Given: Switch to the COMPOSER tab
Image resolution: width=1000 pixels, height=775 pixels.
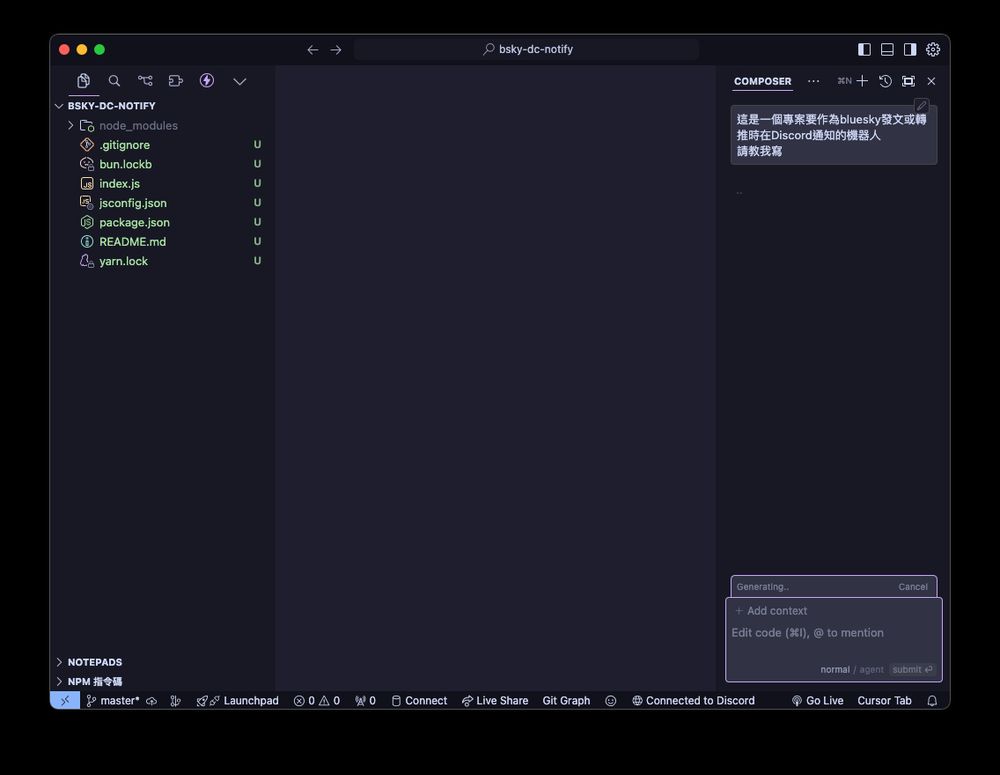Looking at the screenshot, I should coord(762,81).
